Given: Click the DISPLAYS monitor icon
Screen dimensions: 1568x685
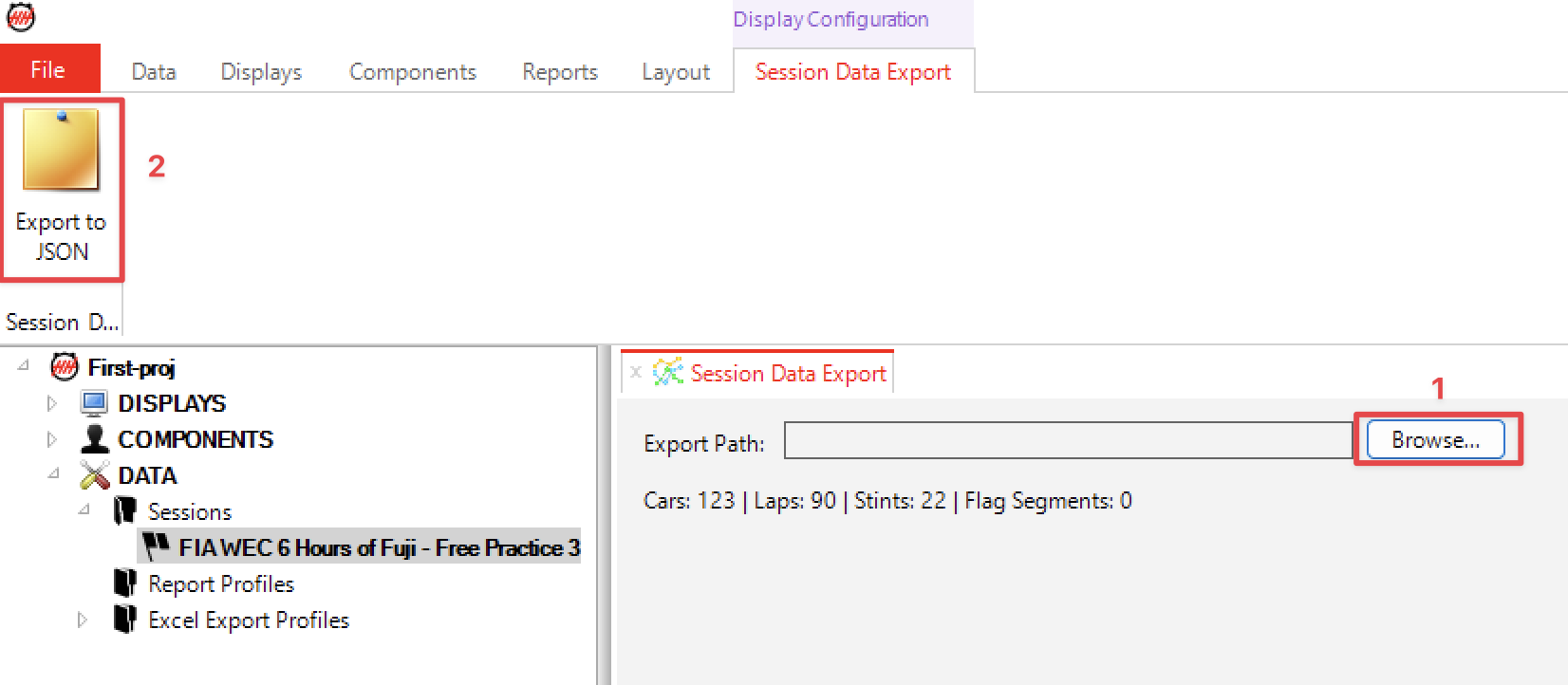Looking at the screenshot, I should [x=94, y=403].
